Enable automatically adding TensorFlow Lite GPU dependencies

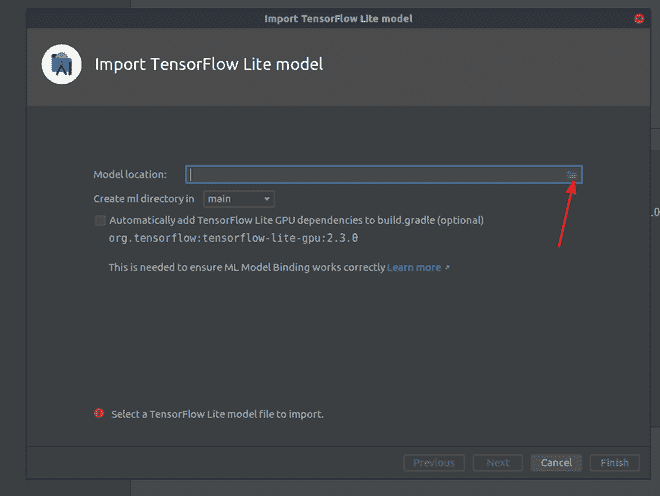pos(100,220)
